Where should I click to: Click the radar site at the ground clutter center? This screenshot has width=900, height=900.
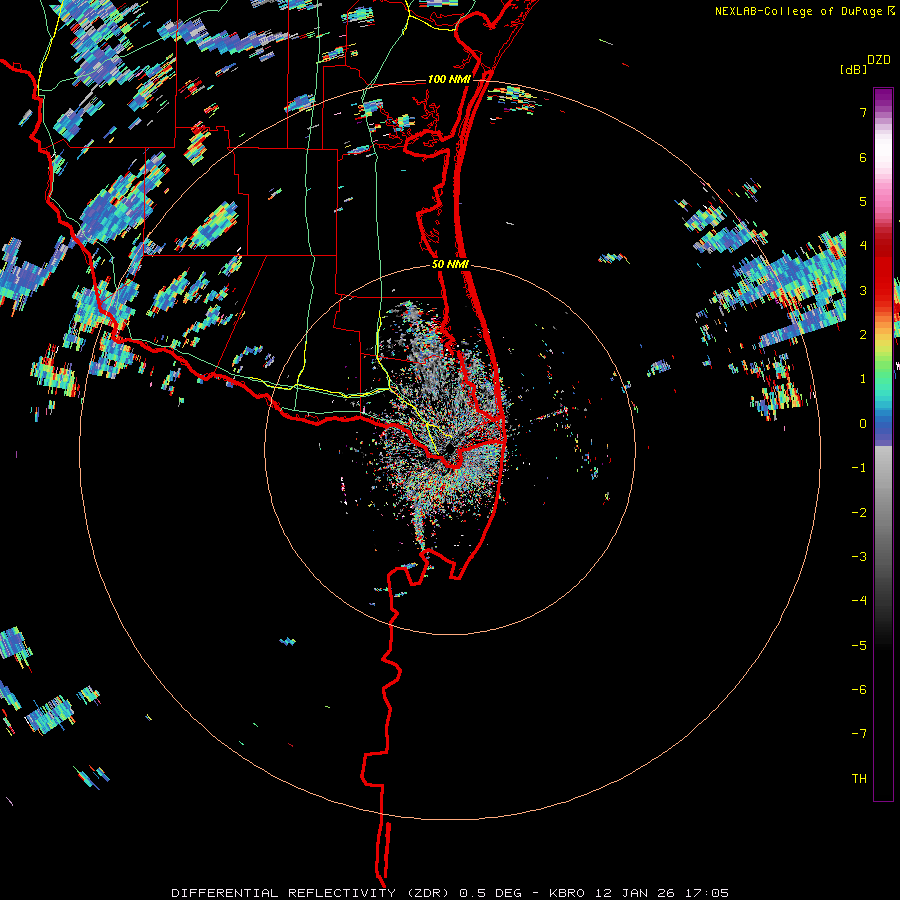click(x=449, y=449)
